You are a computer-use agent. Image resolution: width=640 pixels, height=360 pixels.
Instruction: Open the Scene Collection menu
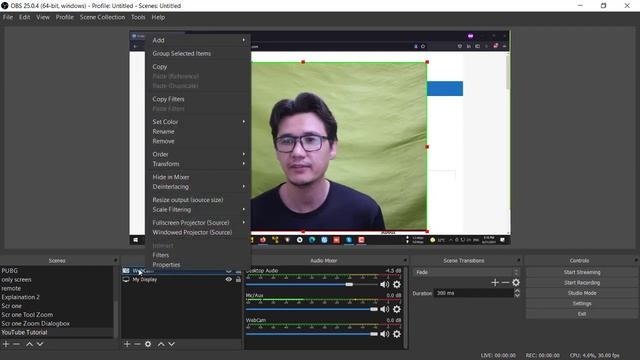tap(102, 17)
